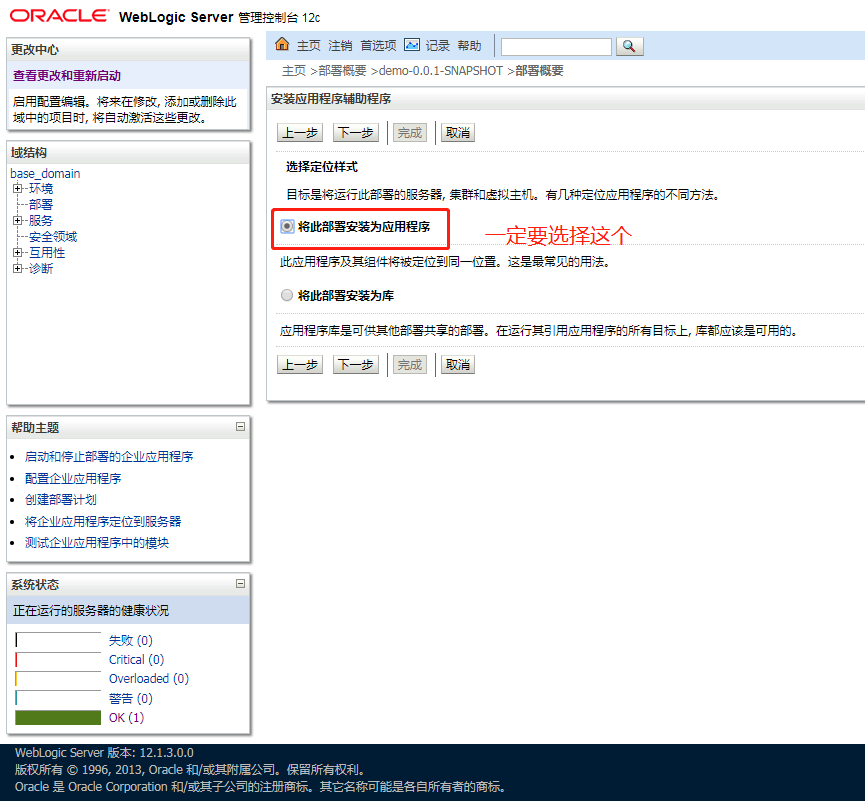The height and width of the screenshot is (810, 865).
Task: Click 记录 in the toolbar
Action: pos(437,46)
